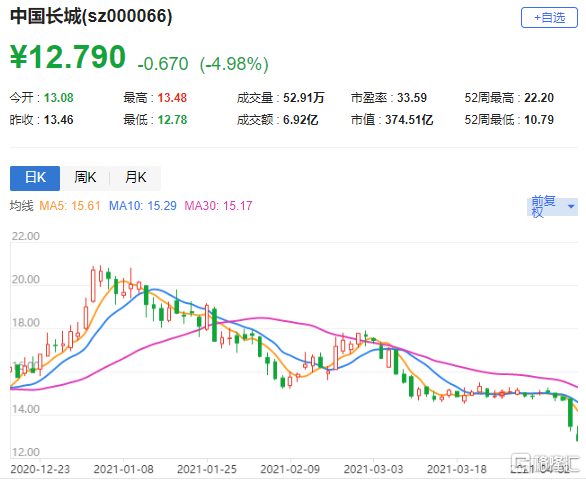Screen dimensions: 586x480
Task: Click the price change -0.670
Action: [163, 64]
